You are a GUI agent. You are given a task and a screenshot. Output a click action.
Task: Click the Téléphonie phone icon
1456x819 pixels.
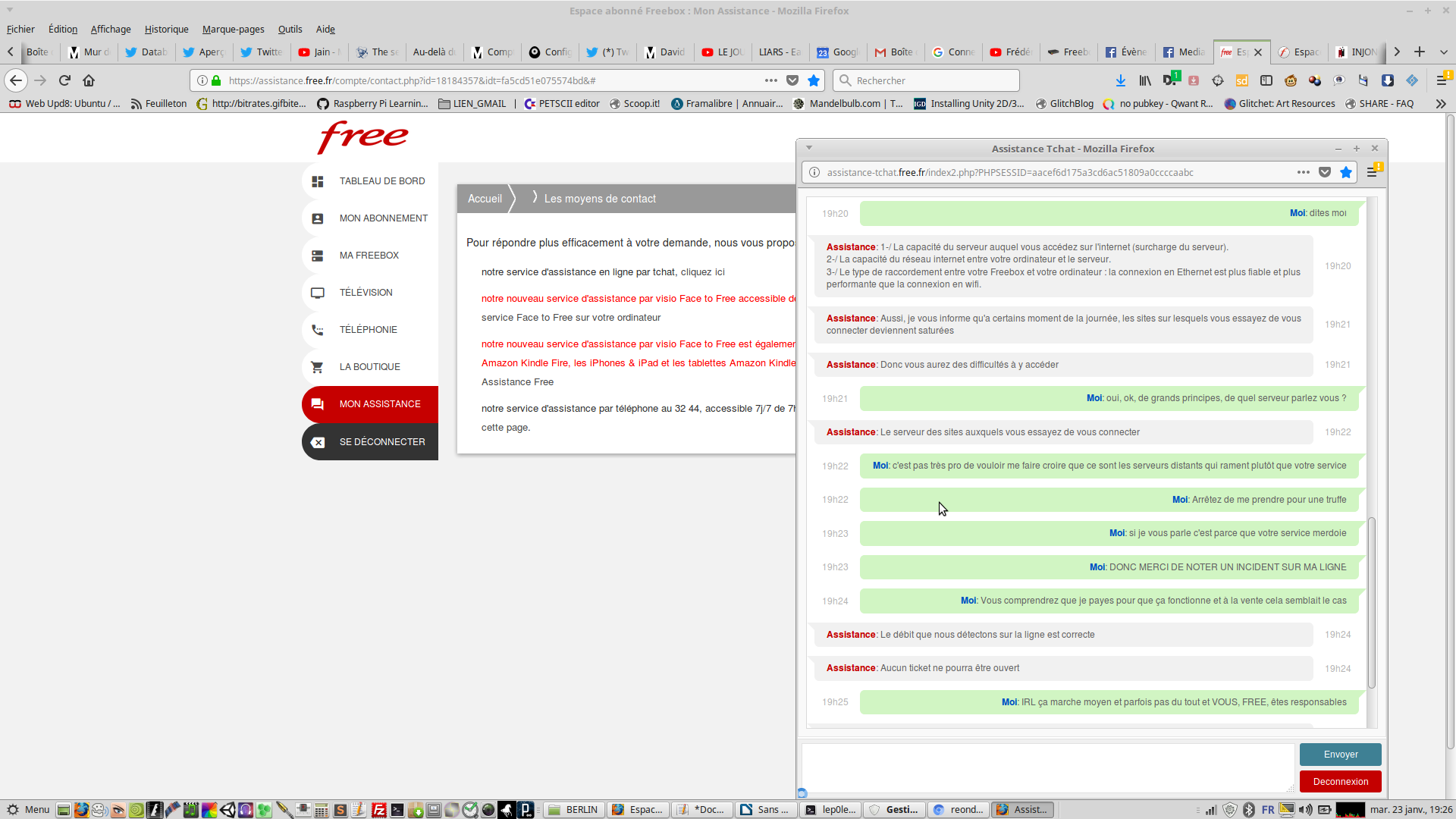point(318,330)
